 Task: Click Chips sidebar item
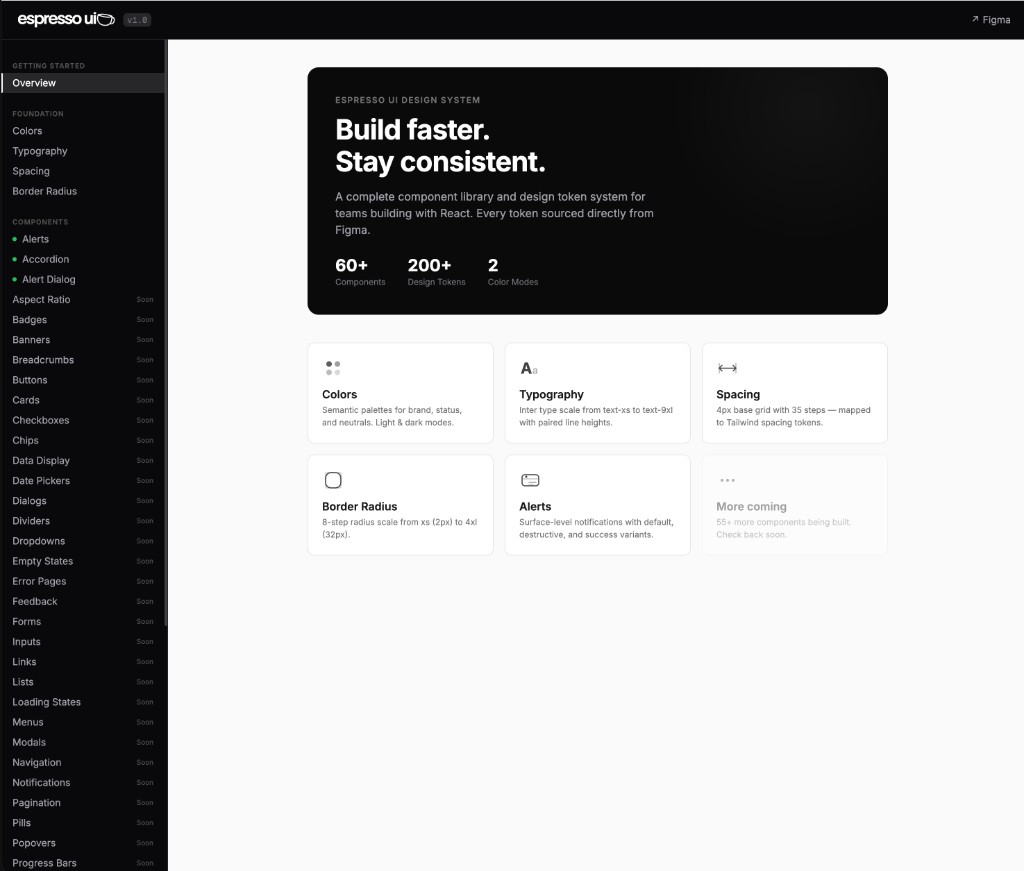coord(83,441)
